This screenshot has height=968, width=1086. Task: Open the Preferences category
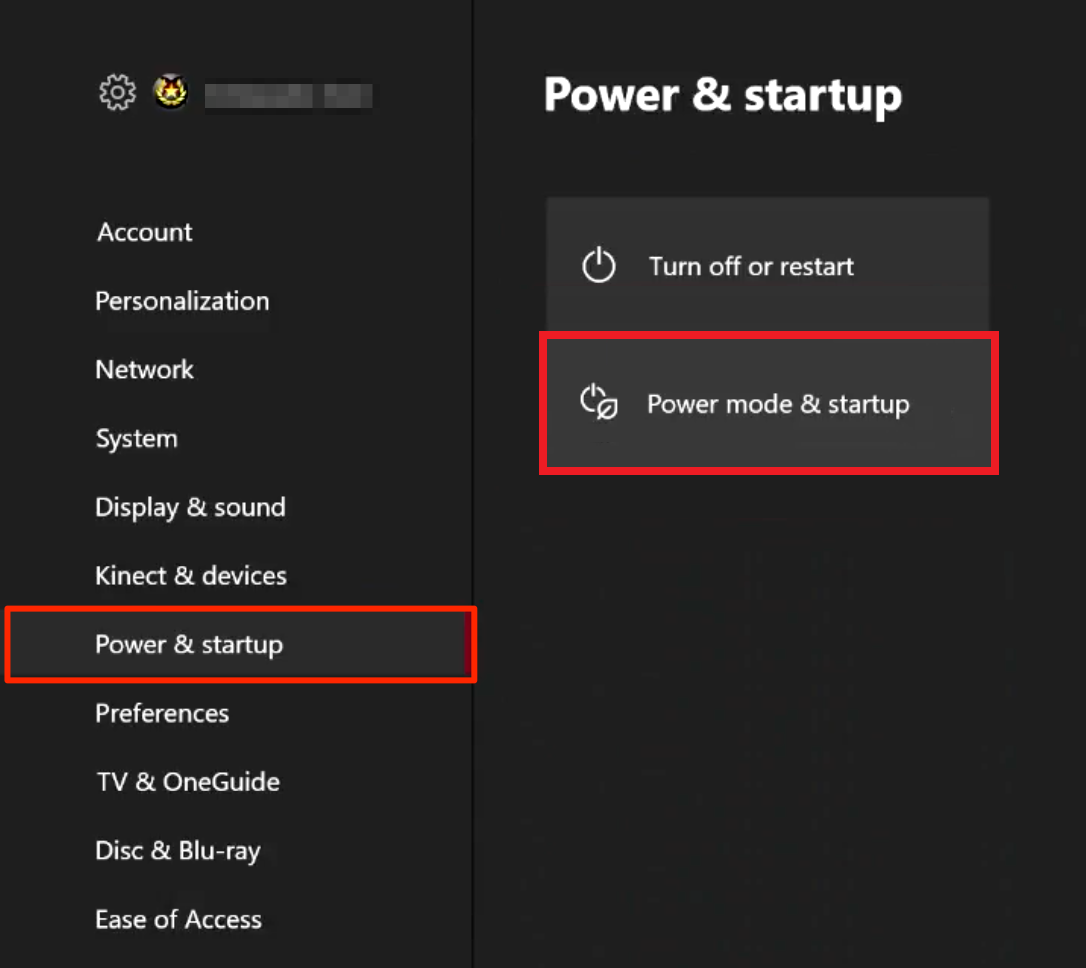point(162,713)
